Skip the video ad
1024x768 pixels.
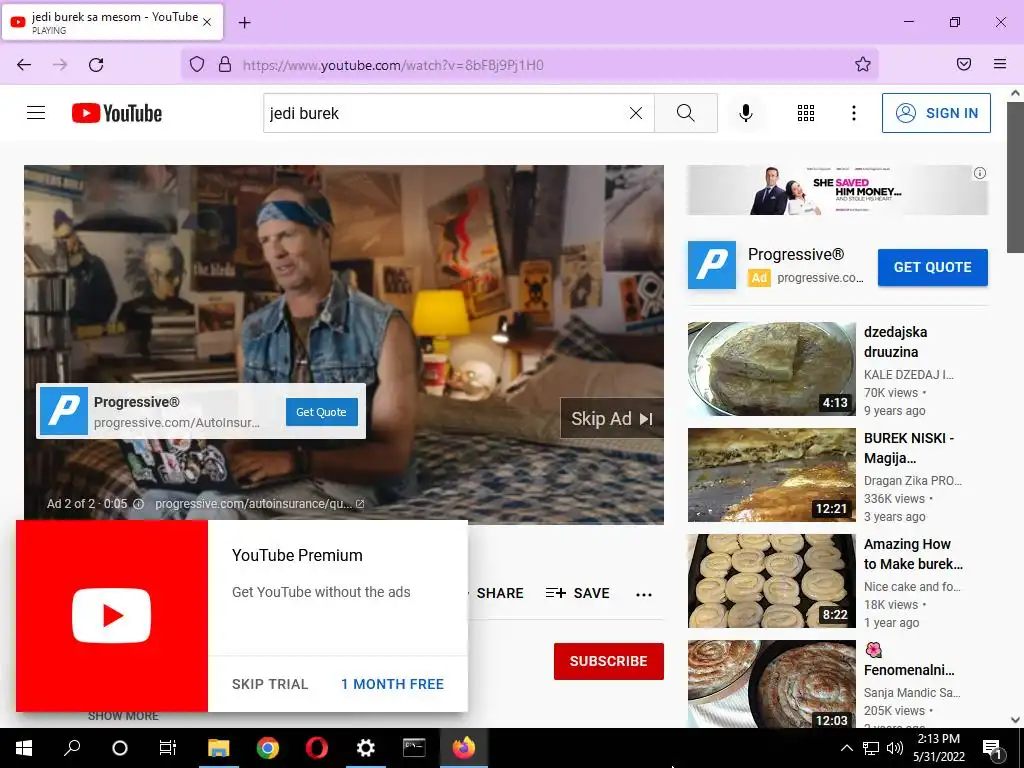(612, 419)
